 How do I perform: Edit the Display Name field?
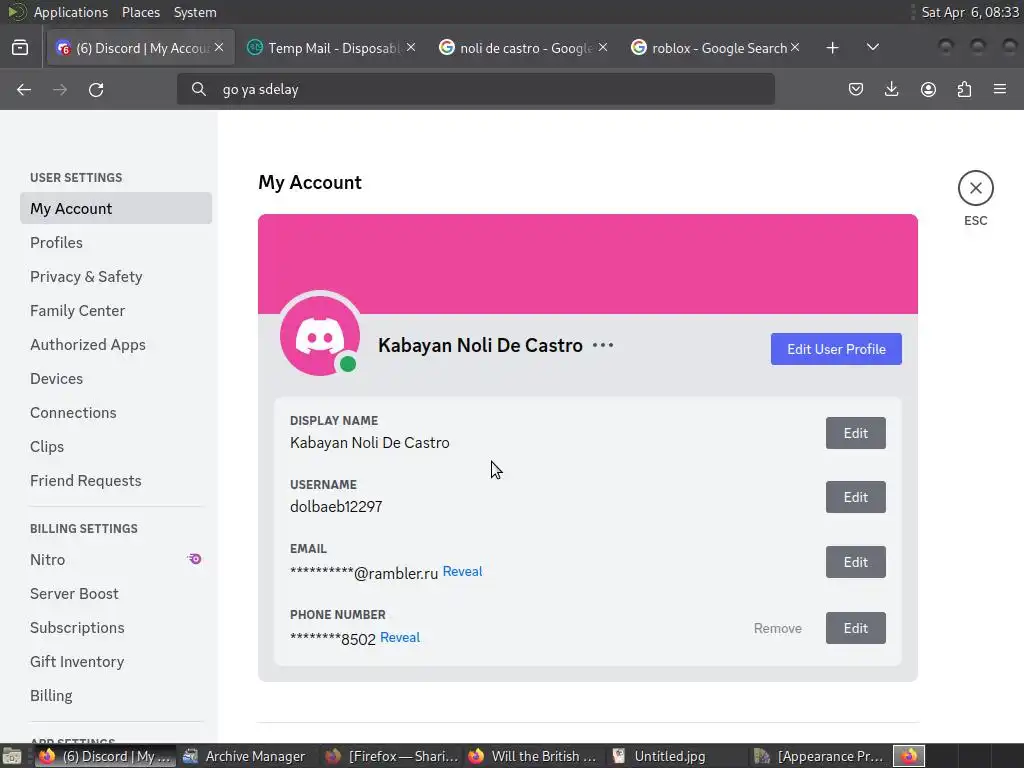(856, 433)
